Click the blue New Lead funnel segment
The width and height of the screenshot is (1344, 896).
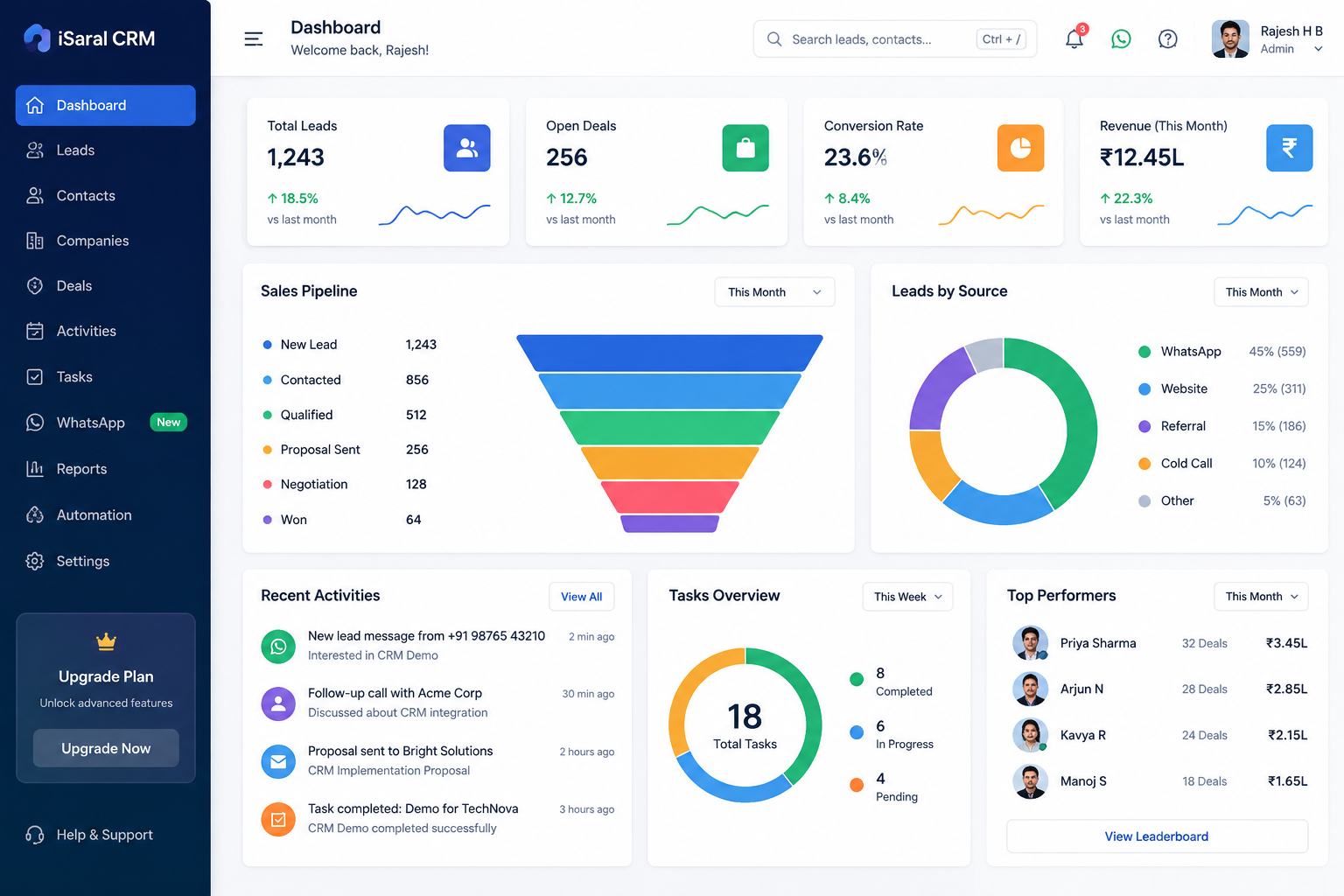click(x=669, y=353)
